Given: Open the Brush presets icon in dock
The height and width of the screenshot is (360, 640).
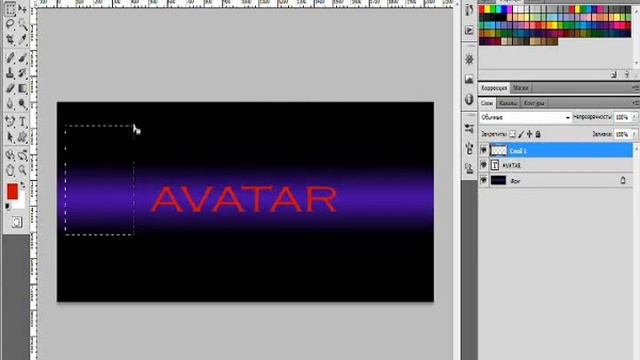Looking at the screenshot, I should [x=469, y=148].
